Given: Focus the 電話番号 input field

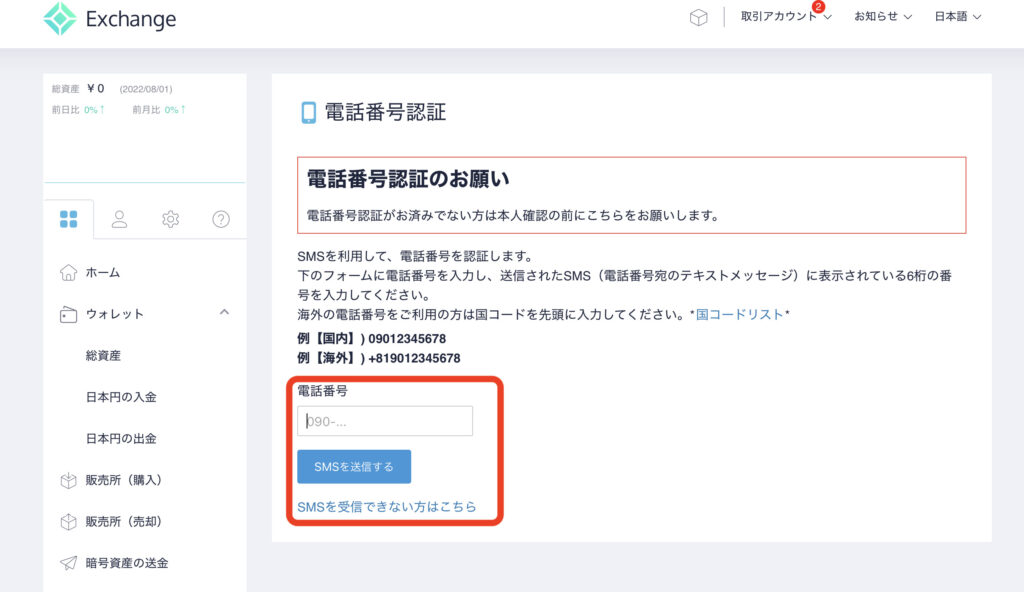Looking at the screenshot, I should (385, 421).
